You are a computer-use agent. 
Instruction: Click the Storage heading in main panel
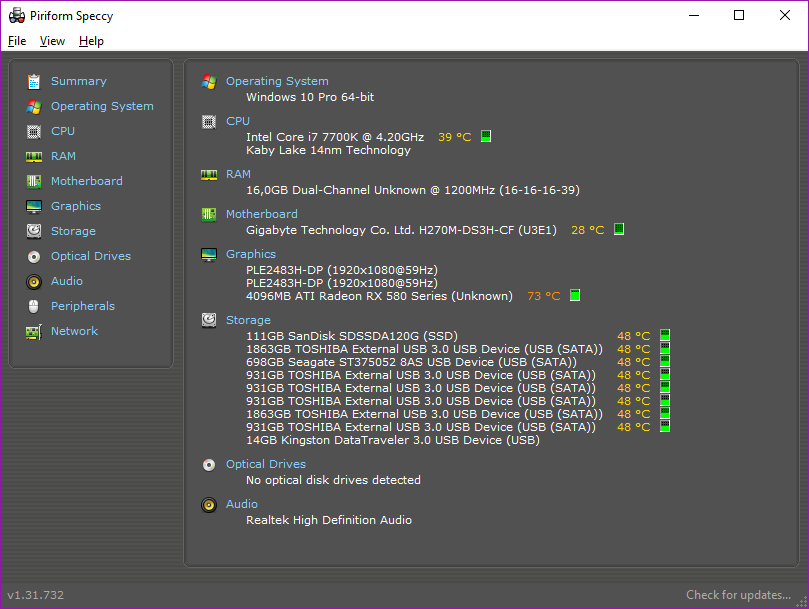coord(248,320)
